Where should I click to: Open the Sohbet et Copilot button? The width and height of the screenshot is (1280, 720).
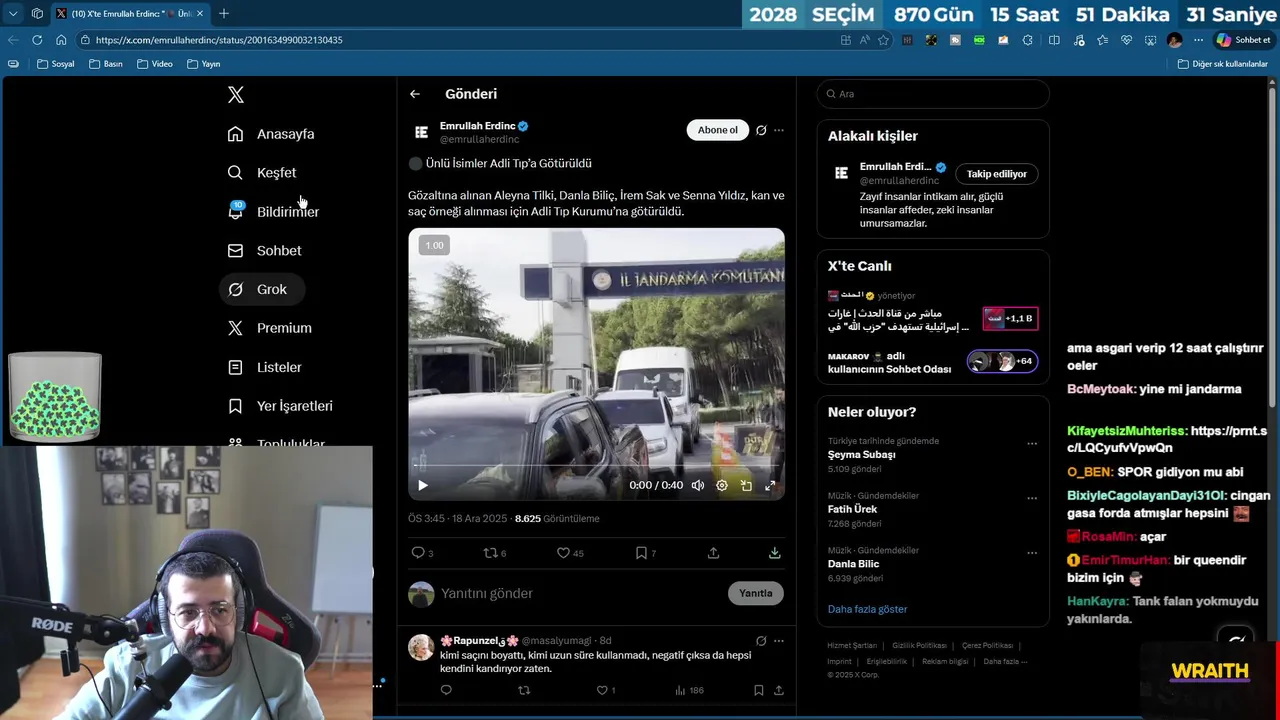1243,40
